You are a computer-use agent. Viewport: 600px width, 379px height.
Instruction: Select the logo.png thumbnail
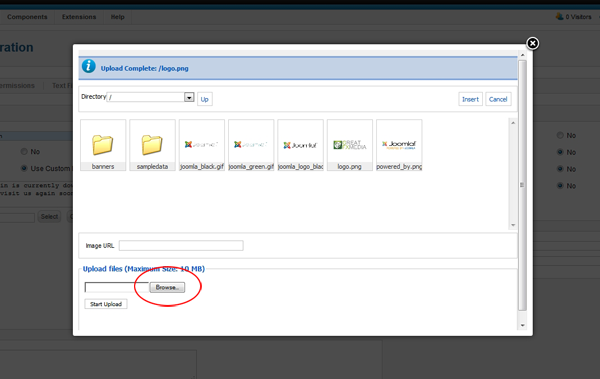click(x=350, y=145)
